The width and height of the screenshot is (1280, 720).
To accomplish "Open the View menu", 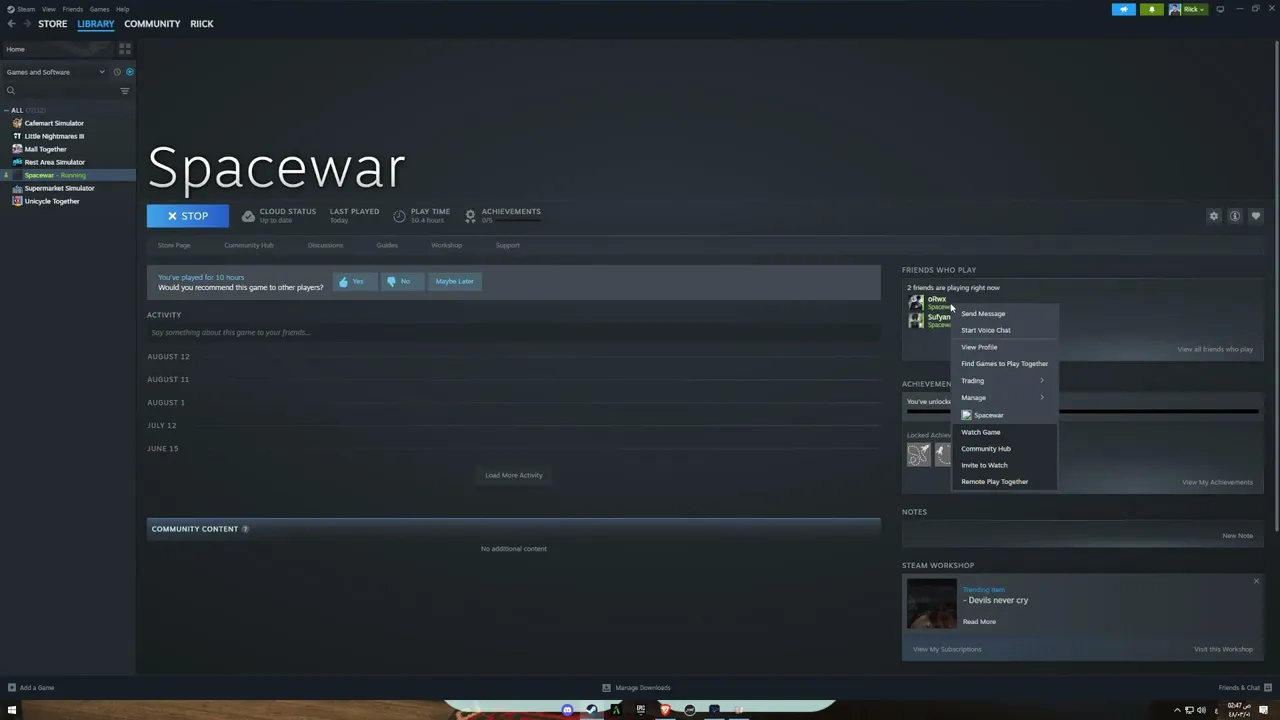I will coord(48,9).
